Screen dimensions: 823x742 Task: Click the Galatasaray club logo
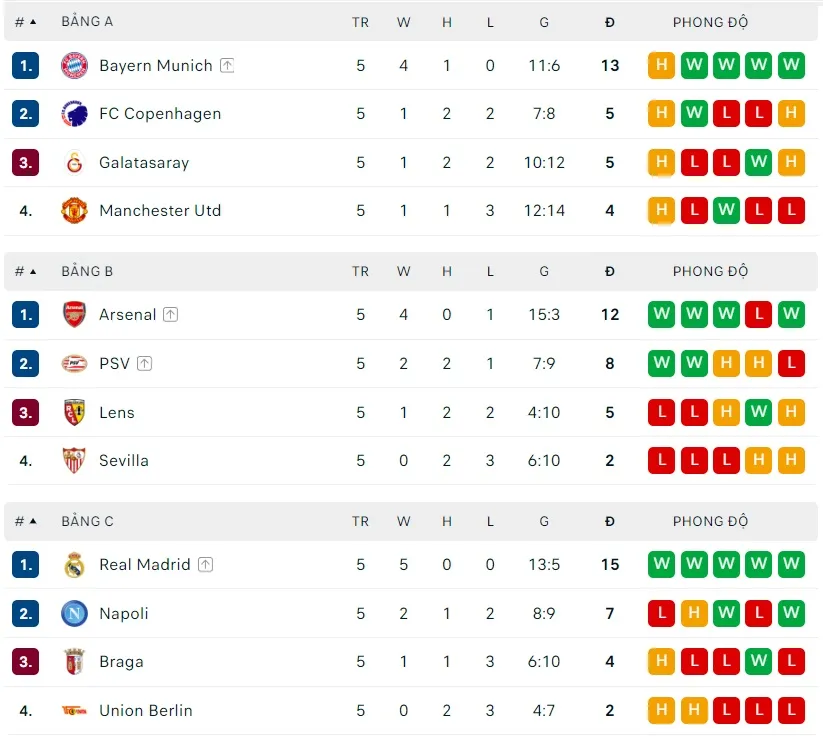[x=75, y=163]
